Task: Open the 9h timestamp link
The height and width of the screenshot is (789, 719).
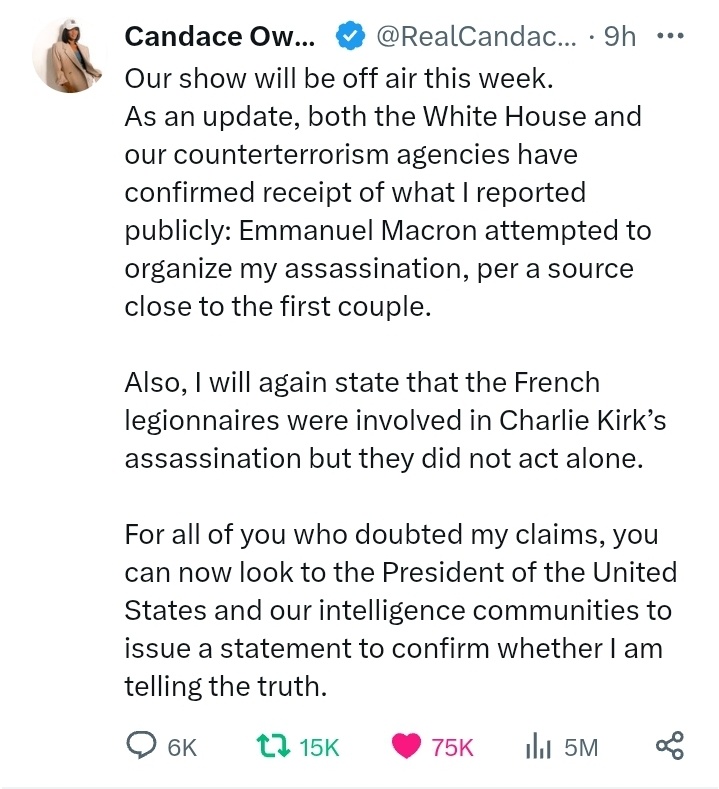Action: coord(620,37)
